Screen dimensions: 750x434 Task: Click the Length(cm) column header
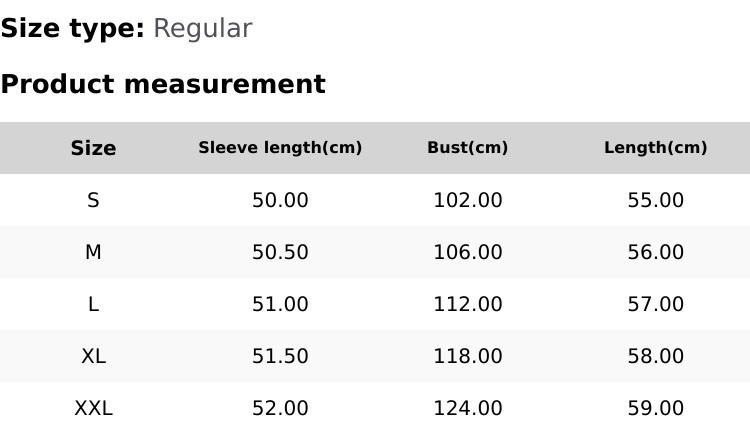655,148
